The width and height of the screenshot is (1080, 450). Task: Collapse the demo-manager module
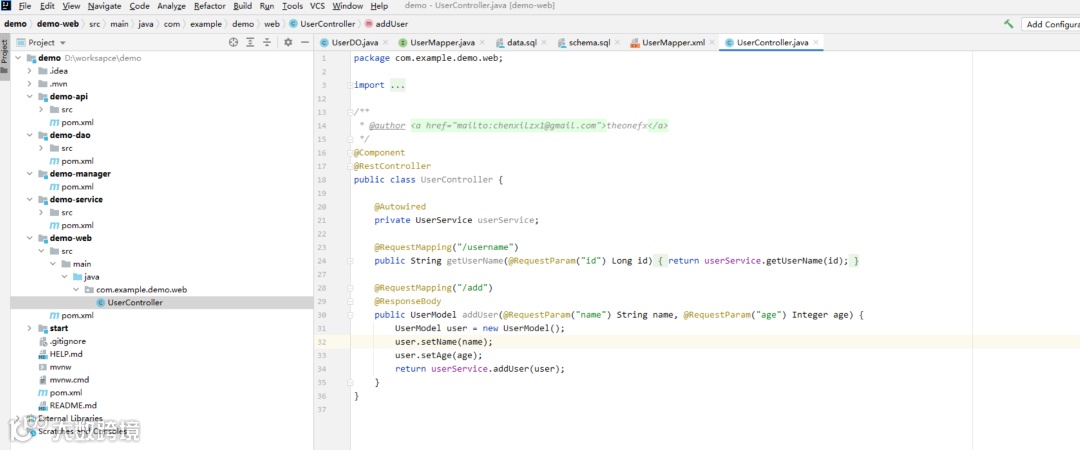[30, 174]
